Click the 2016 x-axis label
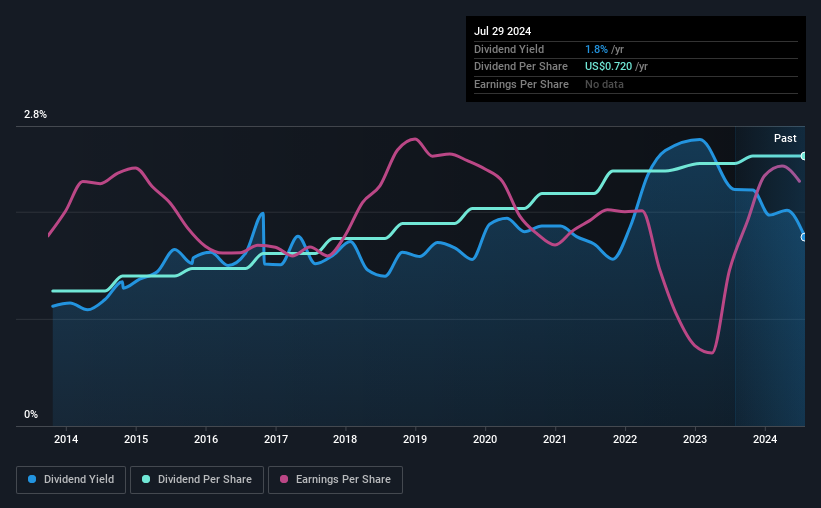The height and width of the screenshot is (508, 821). [206, 439]
